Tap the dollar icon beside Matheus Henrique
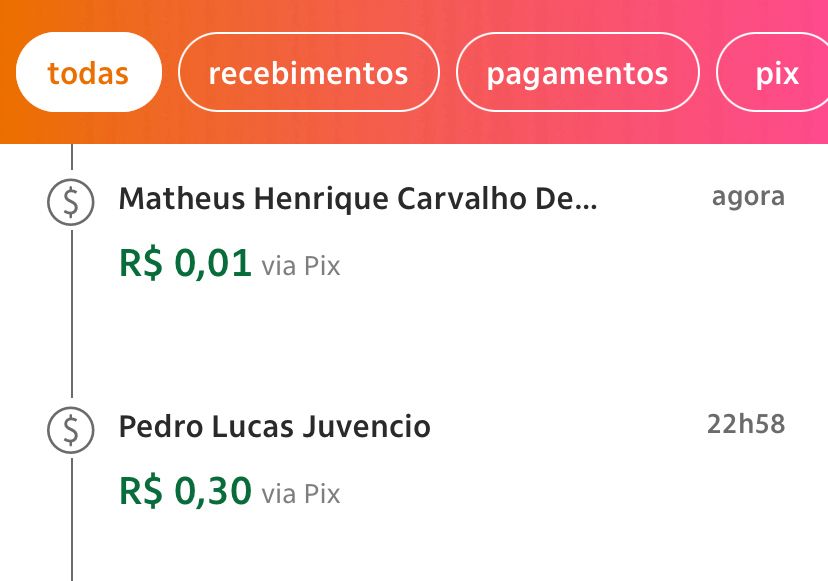This screenshot has height=581, width=828. tap(71, 200)
